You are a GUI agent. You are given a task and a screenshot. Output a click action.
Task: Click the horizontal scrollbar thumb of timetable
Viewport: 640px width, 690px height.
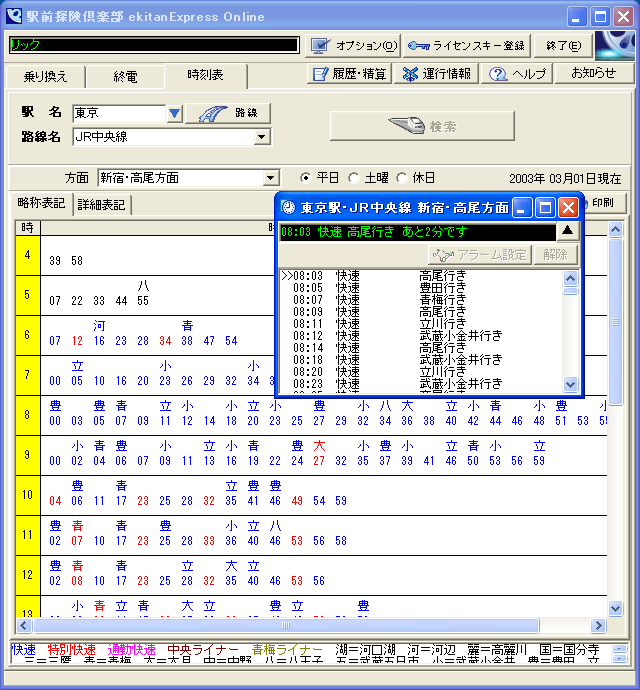pos(286,625)
